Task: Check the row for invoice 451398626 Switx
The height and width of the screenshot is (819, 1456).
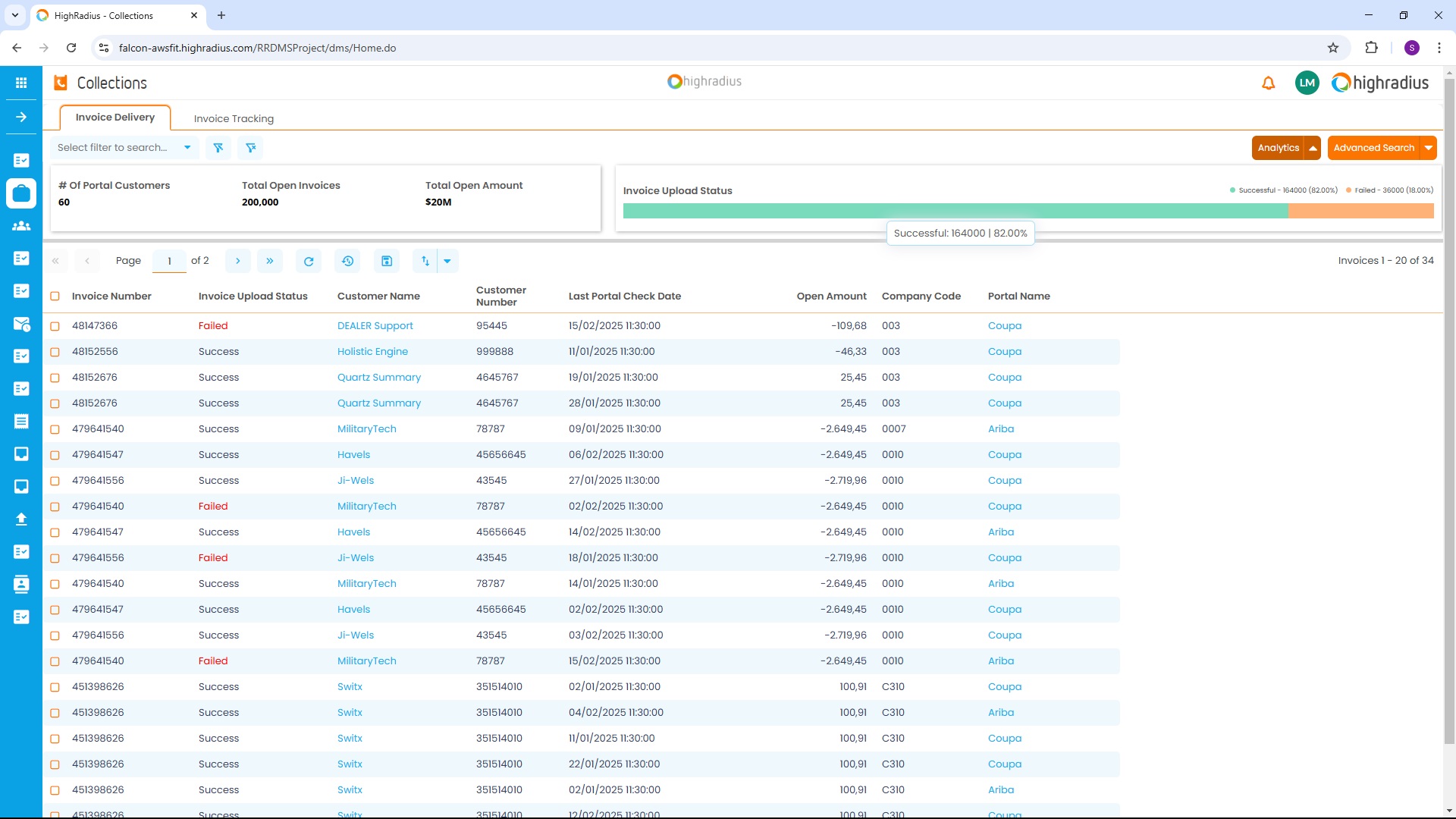Action: pyautogui.click(x=55, y=687)
